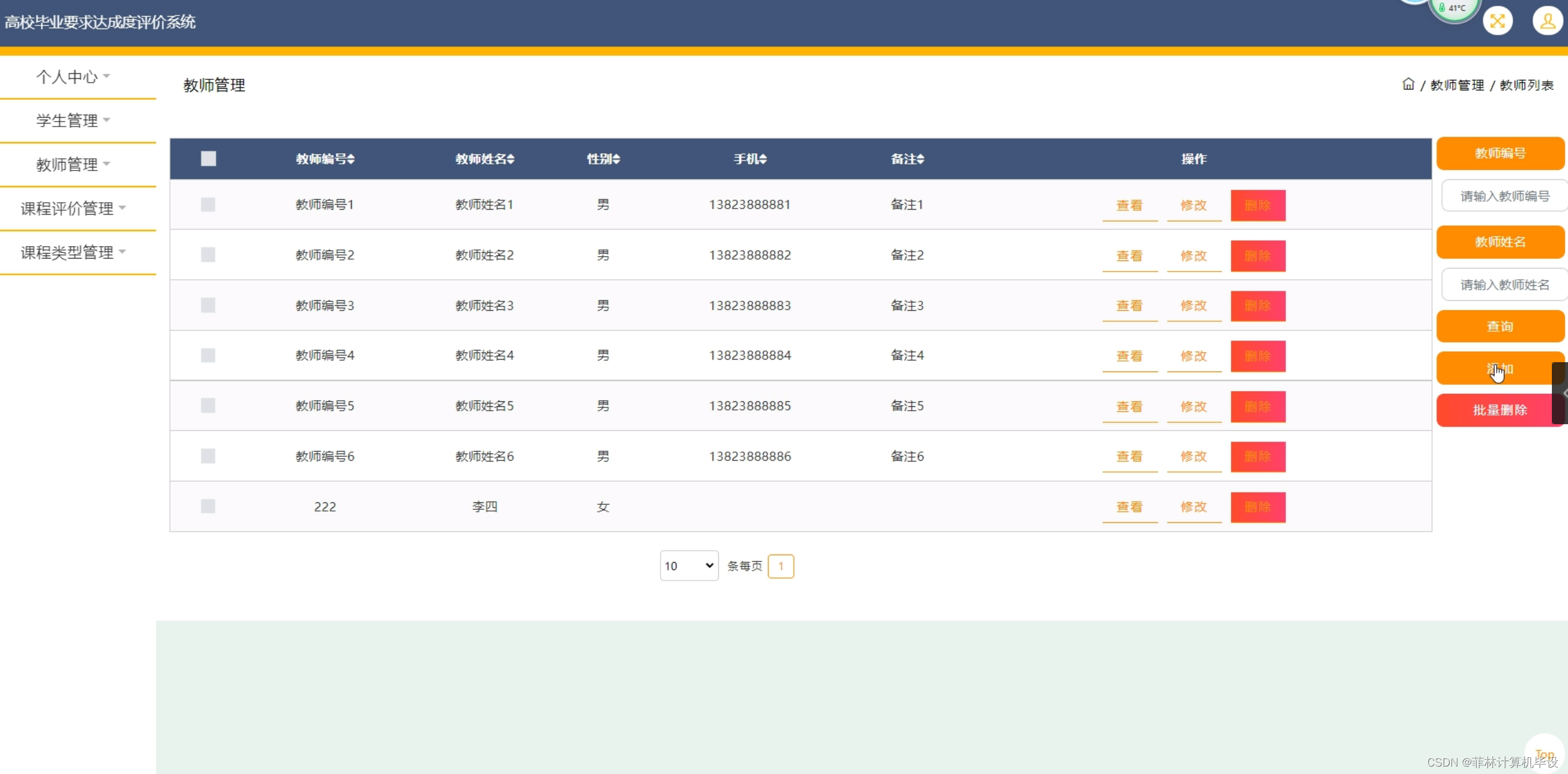Check the row for 教师编号1
Image resolution: width=1568 pixels, height=774 pixels.
(208, 205)
